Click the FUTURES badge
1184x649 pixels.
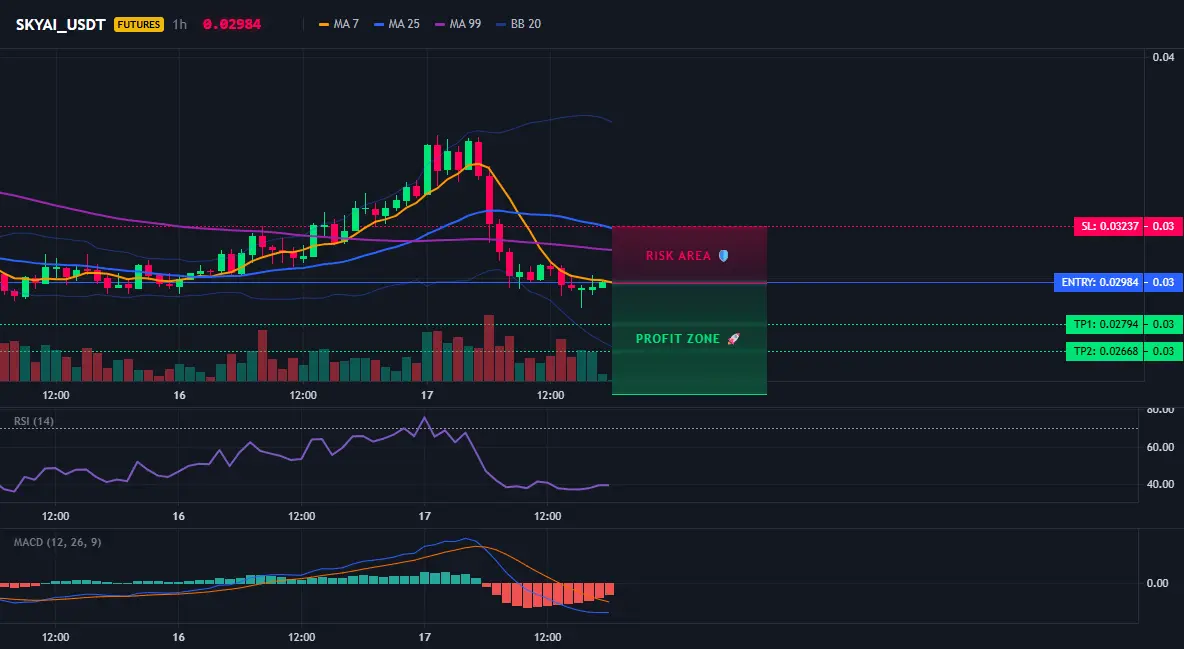tap(139, 24)
